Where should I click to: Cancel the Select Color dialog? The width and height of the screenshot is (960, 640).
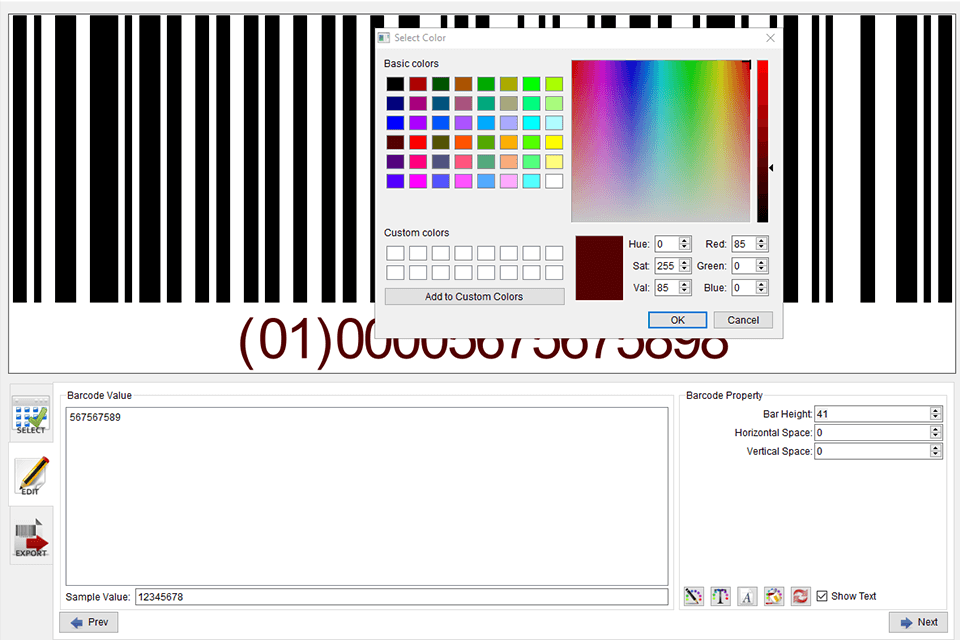click(x=743, y=320)
